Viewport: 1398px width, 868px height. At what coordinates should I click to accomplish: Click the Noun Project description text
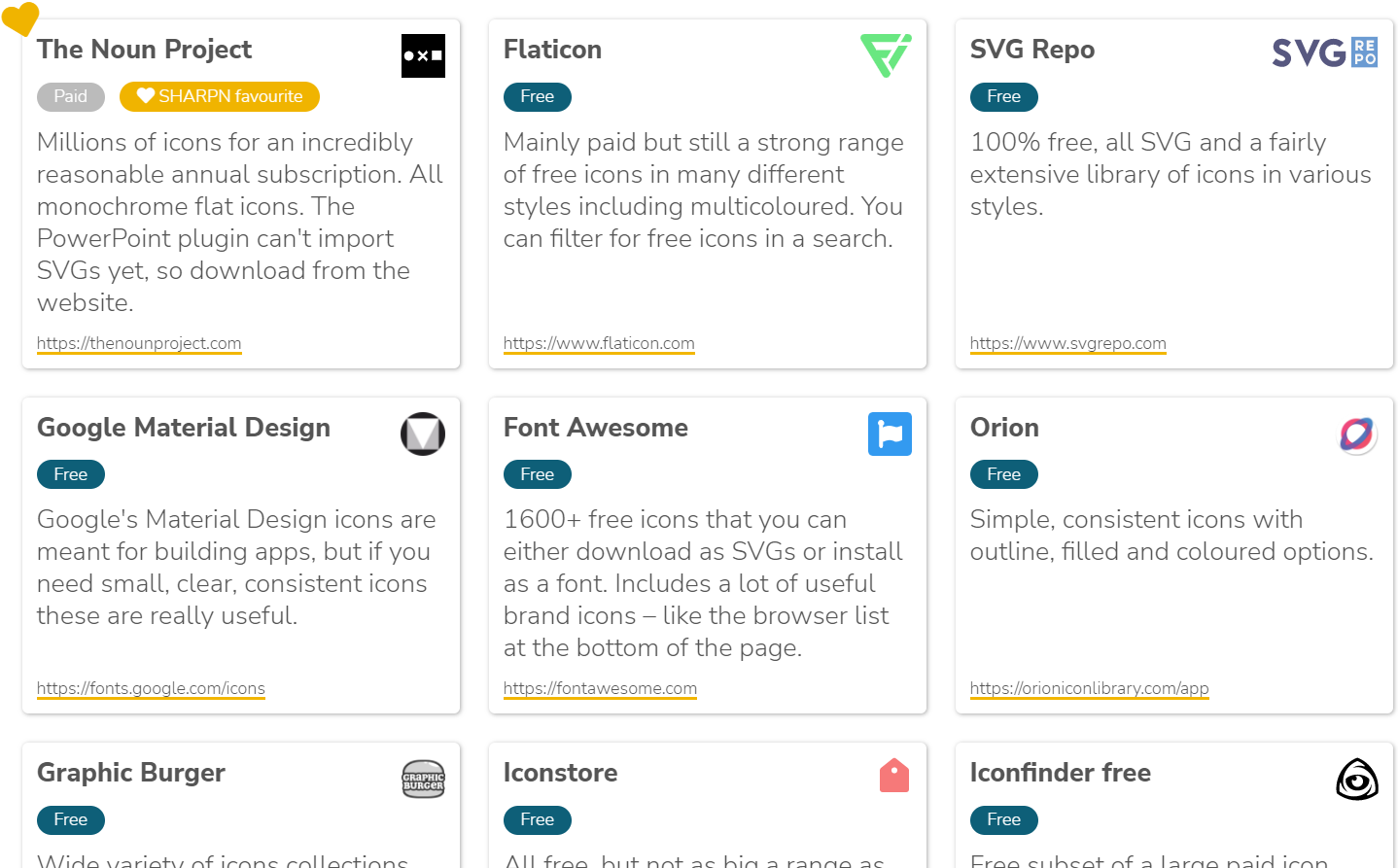tap(240, 223)
